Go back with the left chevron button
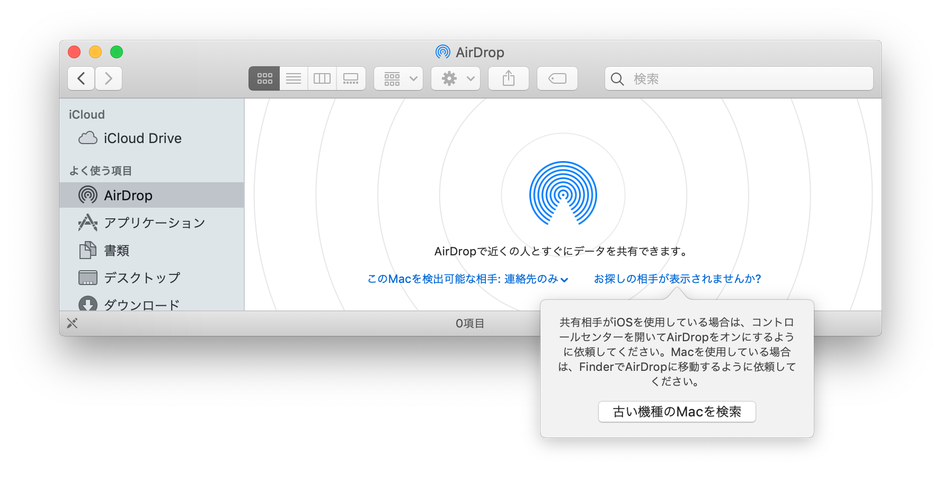Viewport: 941px width, 480px height. tap(81, 79)
